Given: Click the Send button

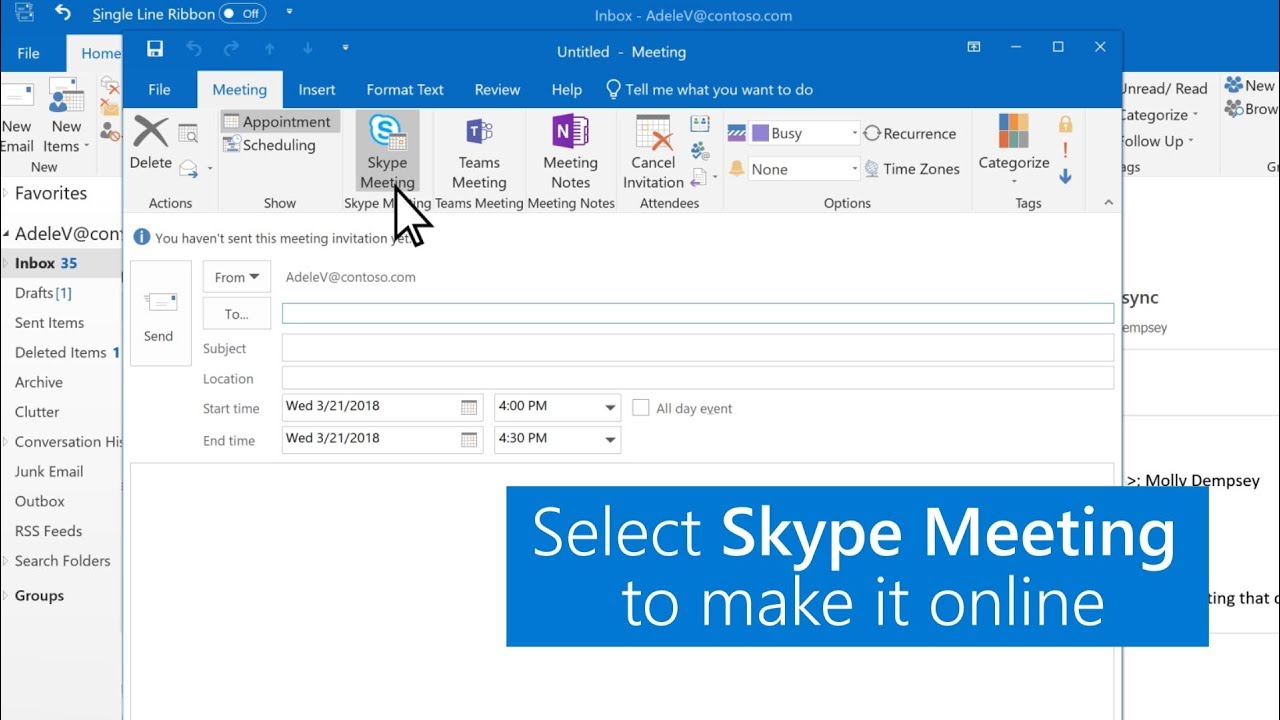Looking at the screenshot, I should 159,313.
